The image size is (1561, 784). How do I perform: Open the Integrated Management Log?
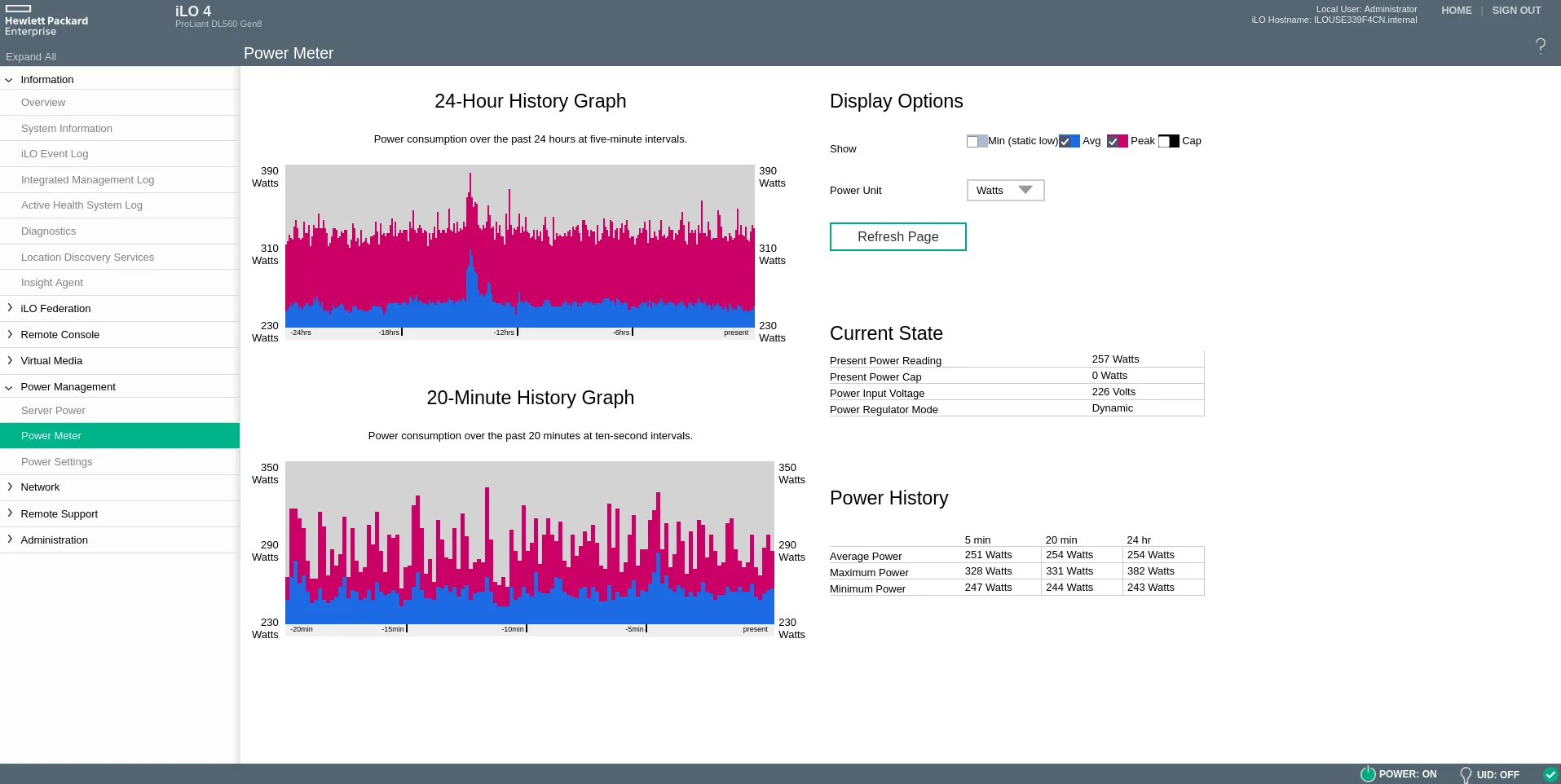click(x=120, y=180)
